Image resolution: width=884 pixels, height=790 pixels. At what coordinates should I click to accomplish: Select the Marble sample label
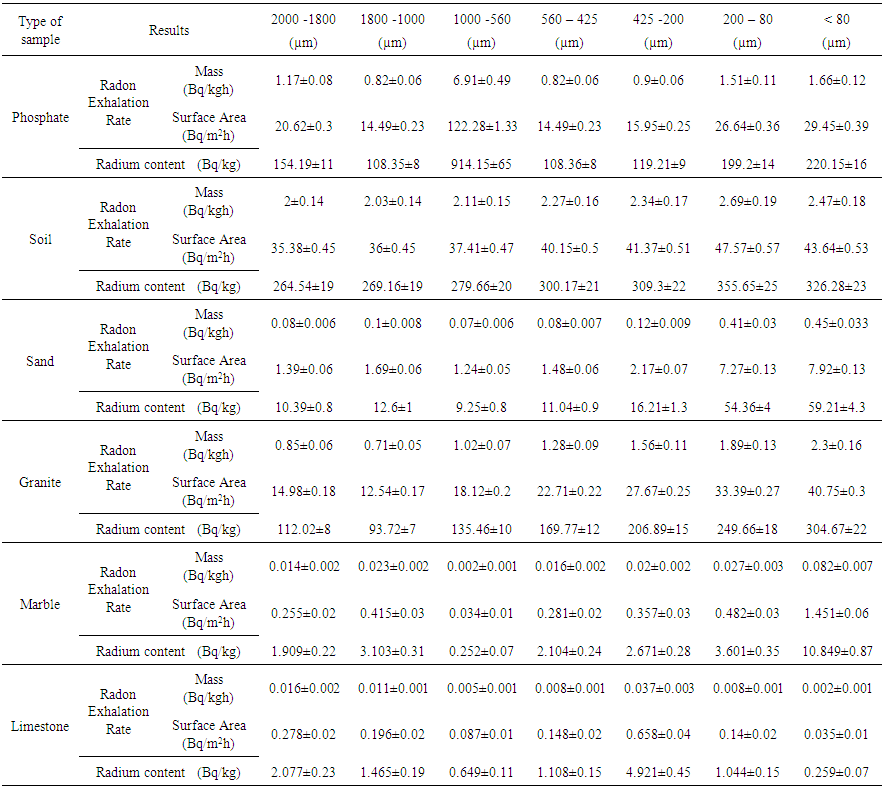(x=41, y=604)
